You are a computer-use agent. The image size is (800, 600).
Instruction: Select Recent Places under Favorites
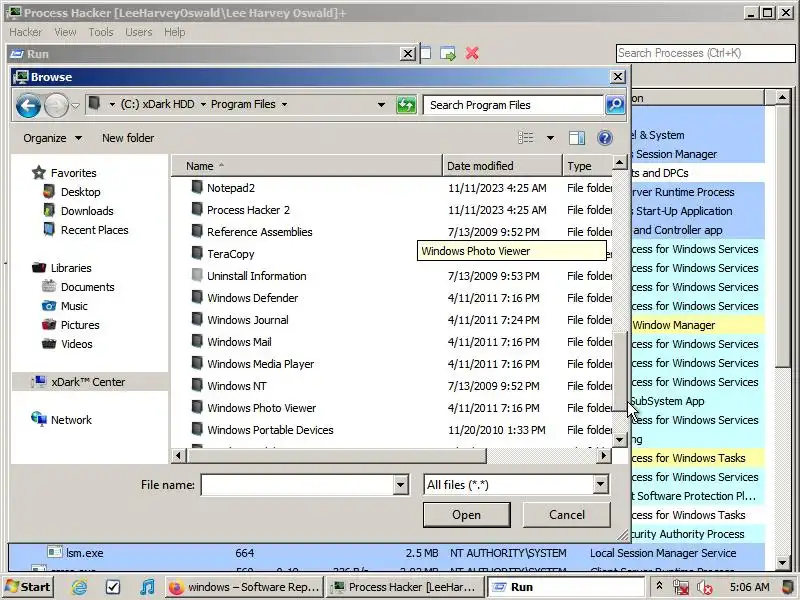click(94, 230)
